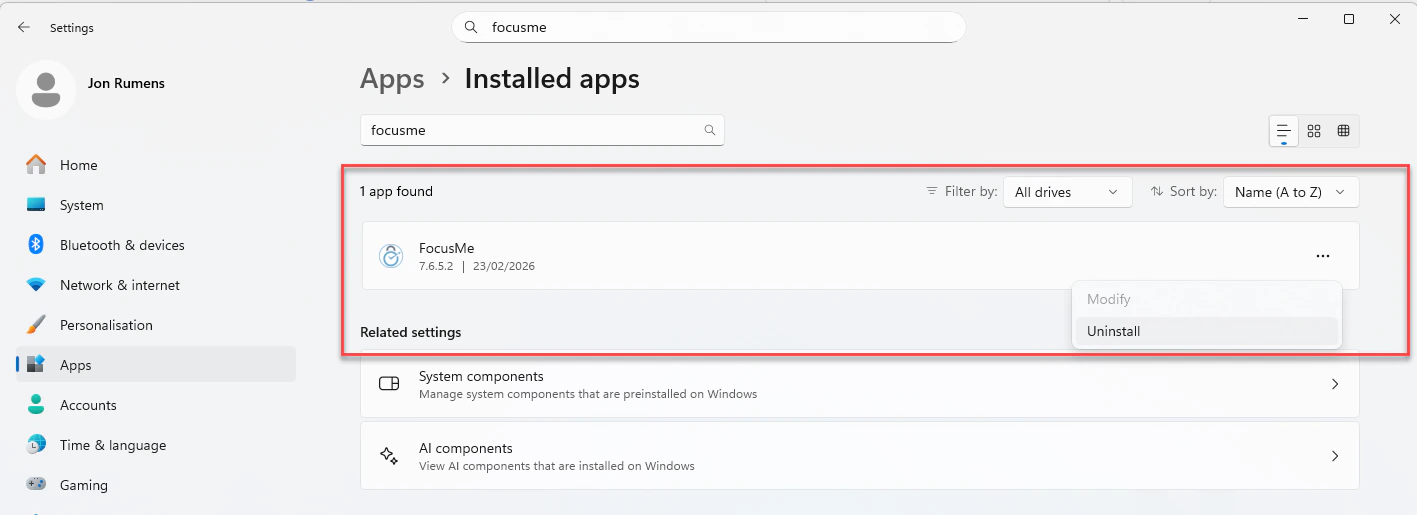Switch to grid view layout icon
1417x515 pixels.
click(x=1314, y=131)
